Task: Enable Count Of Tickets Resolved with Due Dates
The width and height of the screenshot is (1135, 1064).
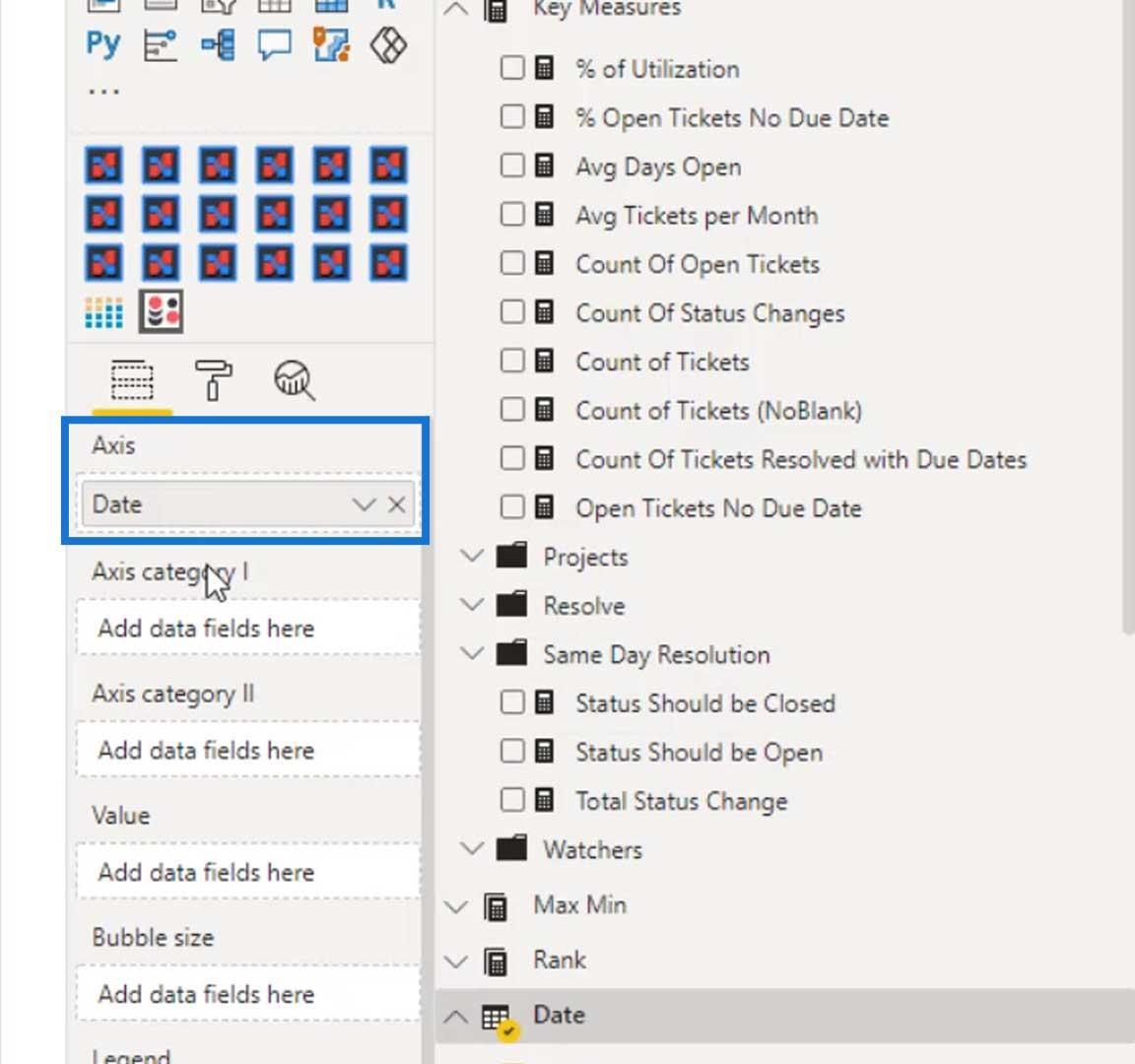Action: point(512,458)
